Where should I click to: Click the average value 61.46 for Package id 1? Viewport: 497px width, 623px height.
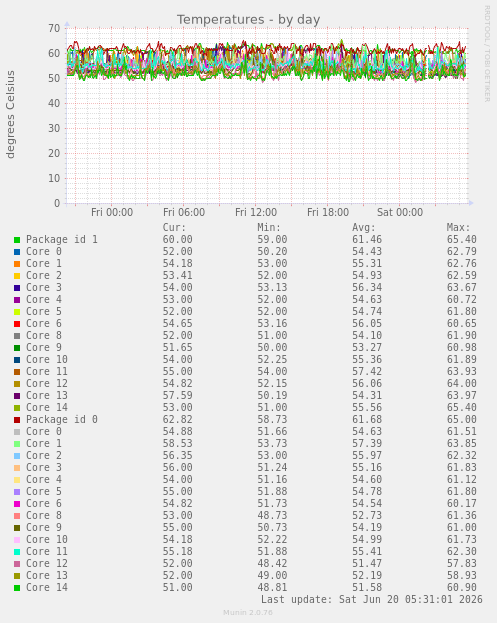coord(367,240)
